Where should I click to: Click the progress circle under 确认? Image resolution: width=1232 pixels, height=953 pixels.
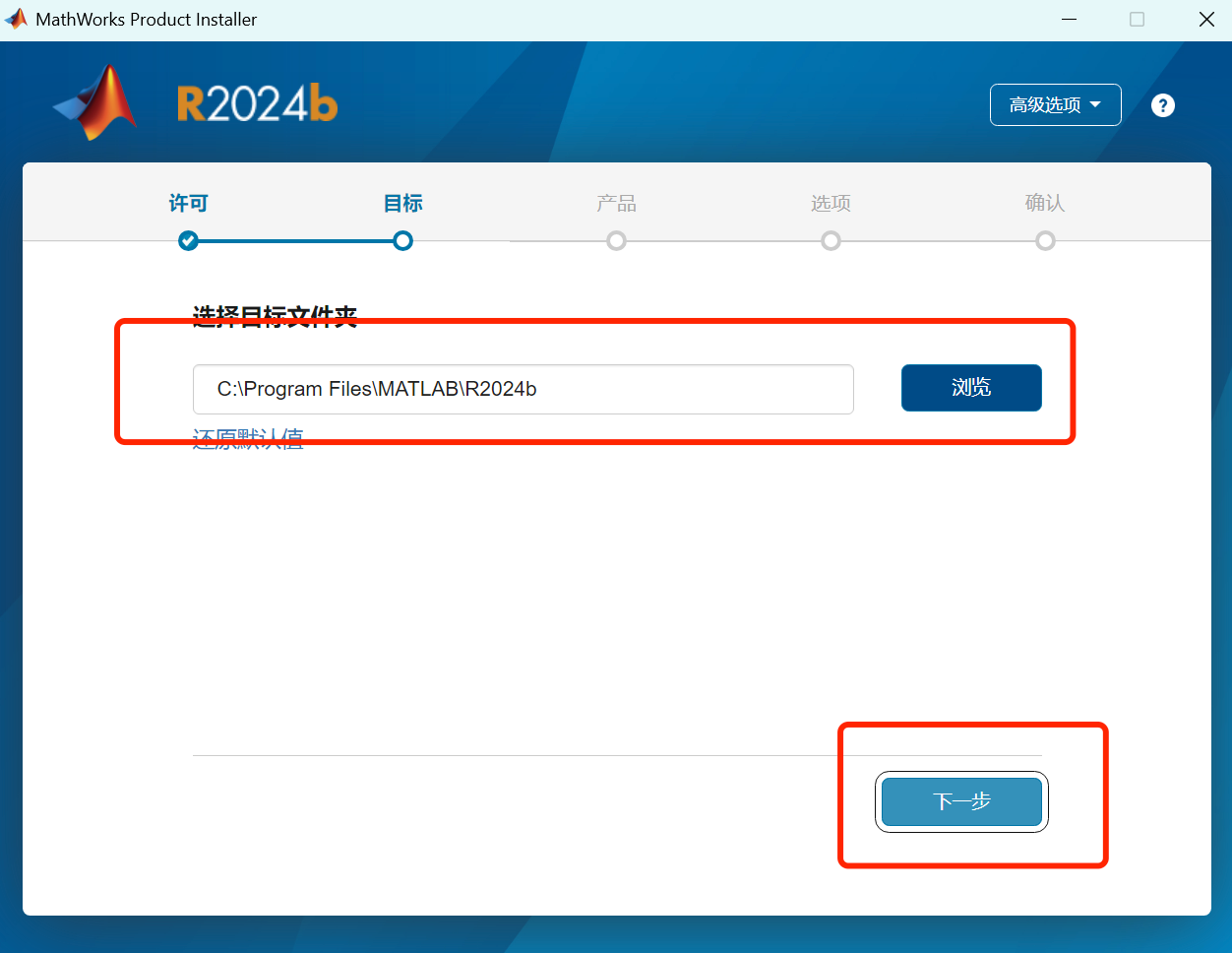1045,241
